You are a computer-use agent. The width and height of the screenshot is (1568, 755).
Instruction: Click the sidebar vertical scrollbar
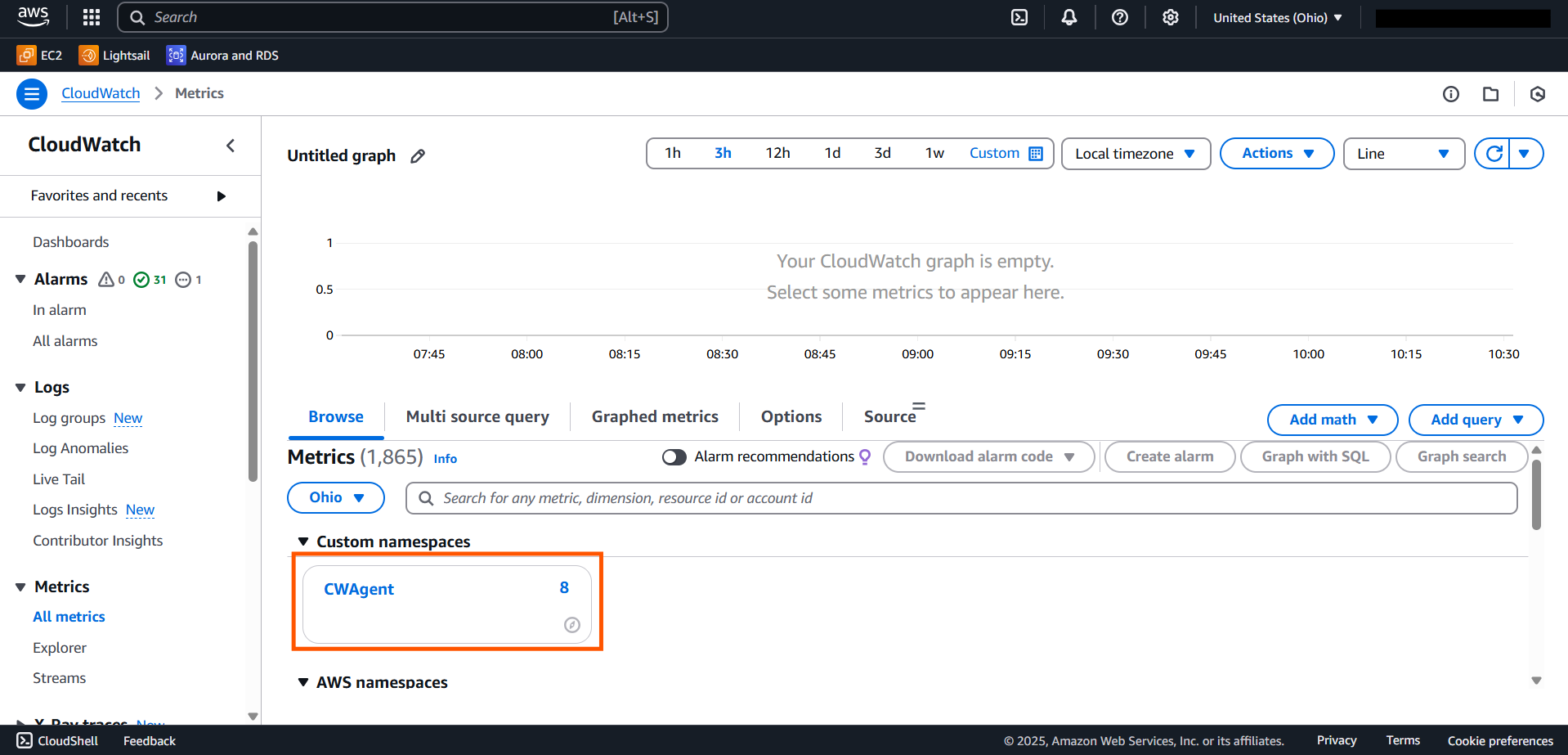[x=253, y=360]
